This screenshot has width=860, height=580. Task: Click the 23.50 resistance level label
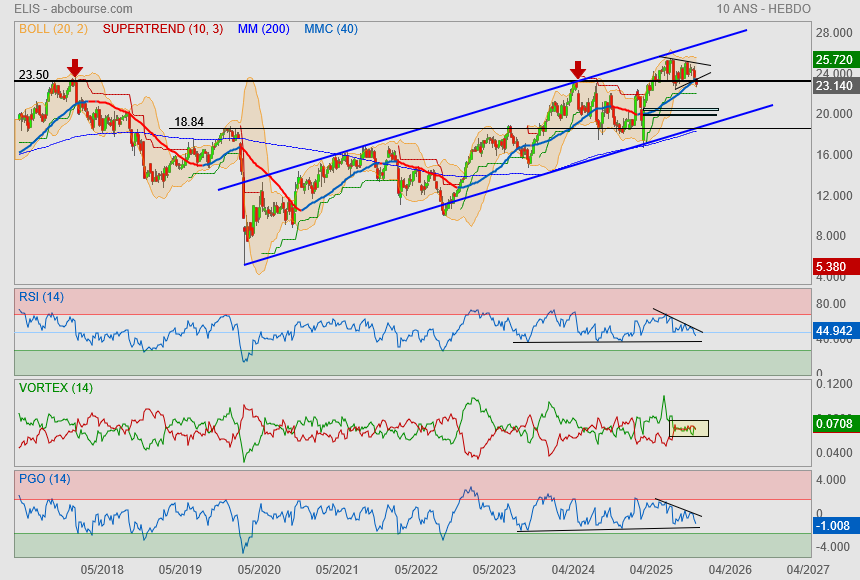(34, 75)
